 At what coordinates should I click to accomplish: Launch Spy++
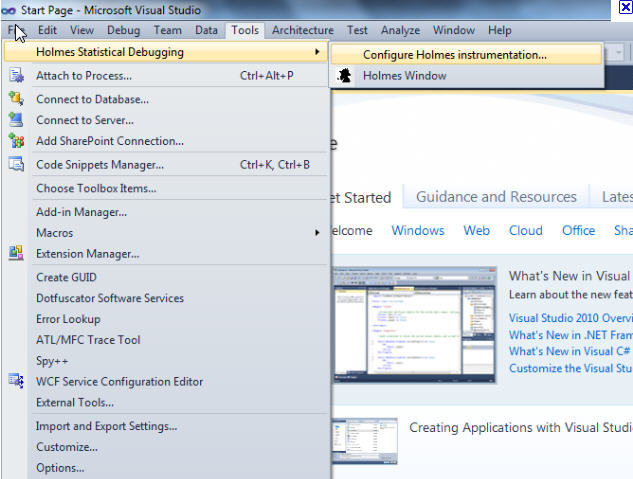pos(166,361)
